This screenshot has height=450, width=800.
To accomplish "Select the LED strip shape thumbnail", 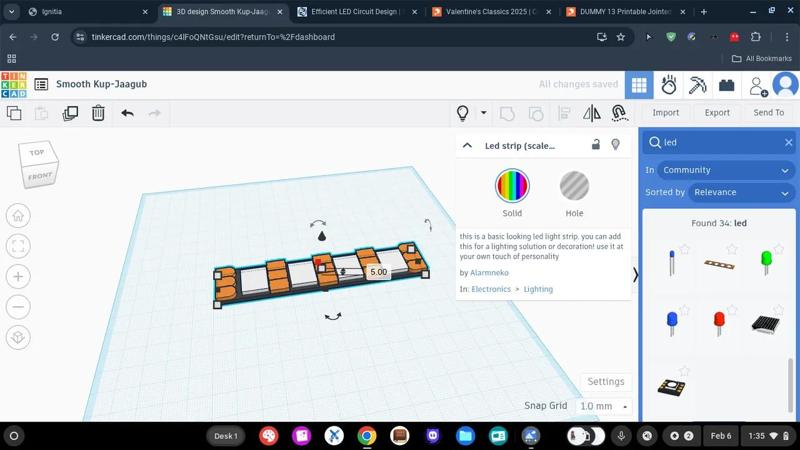I will (719, 264).
